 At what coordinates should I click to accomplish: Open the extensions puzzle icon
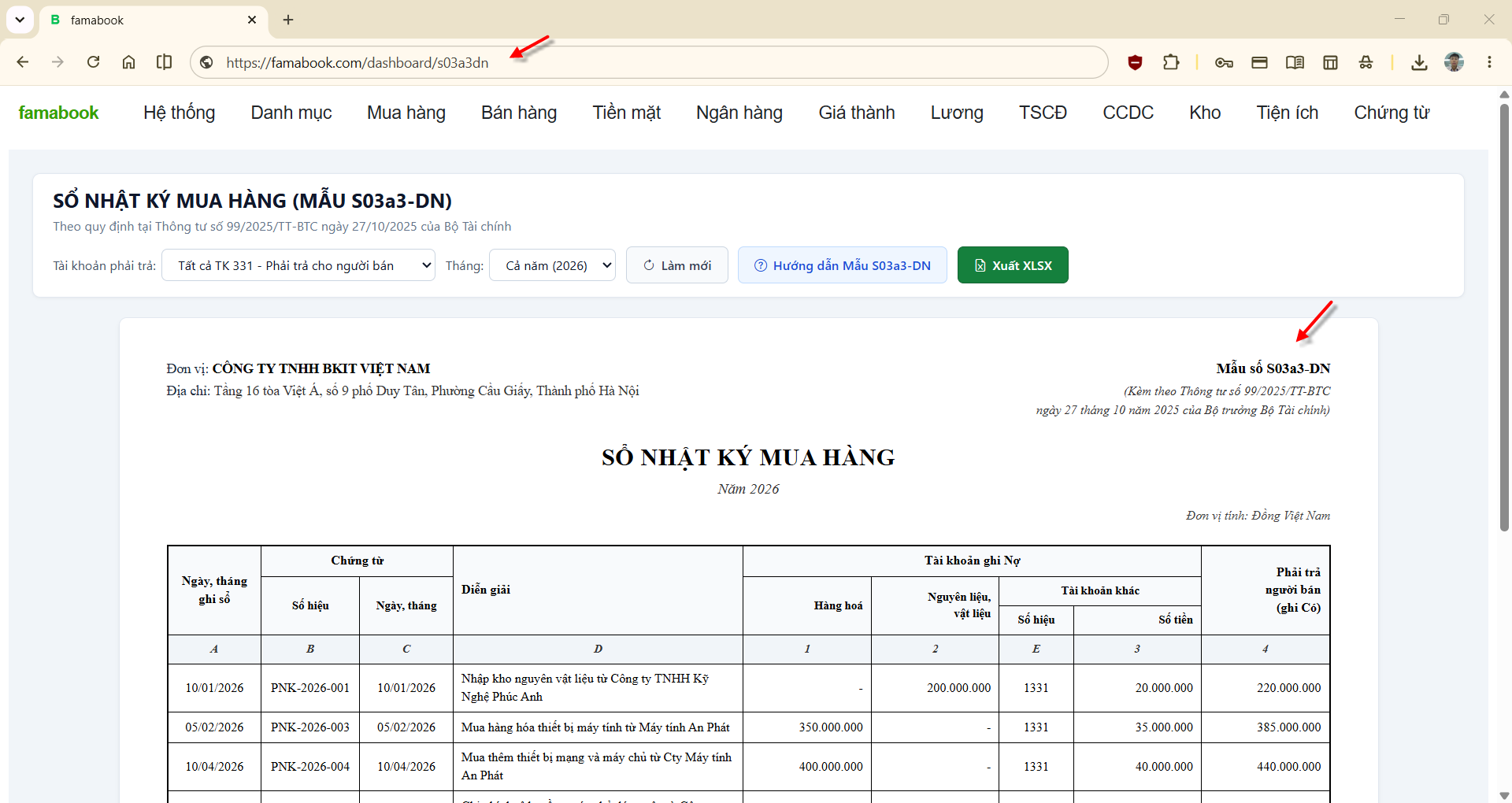pyautogui.click(x=1171, y=62)
